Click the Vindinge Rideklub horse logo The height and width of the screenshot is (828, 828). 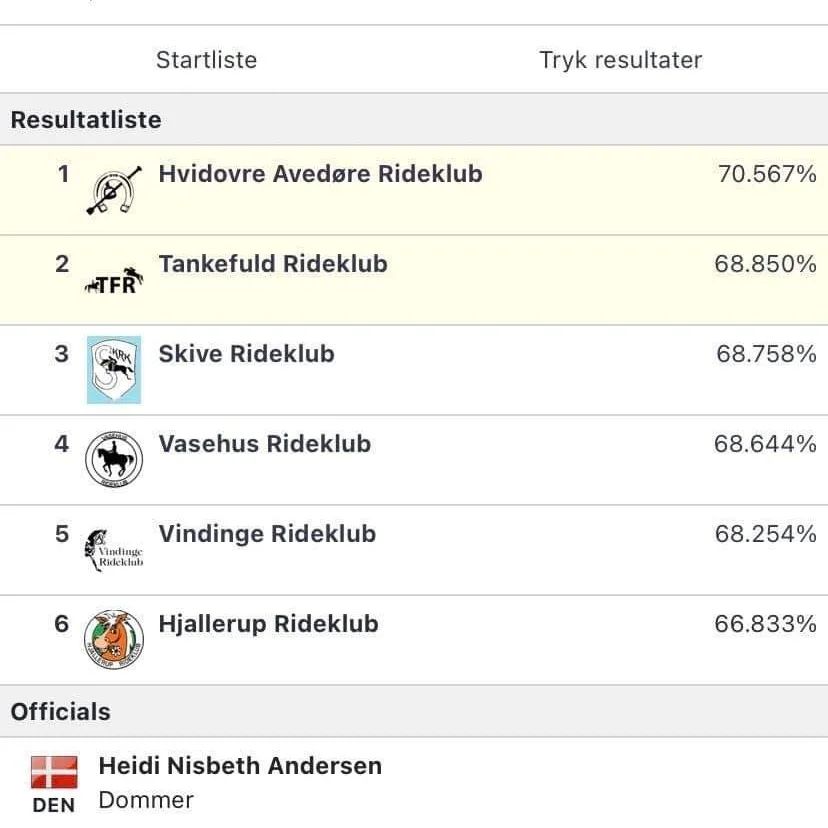coord(114,550)
